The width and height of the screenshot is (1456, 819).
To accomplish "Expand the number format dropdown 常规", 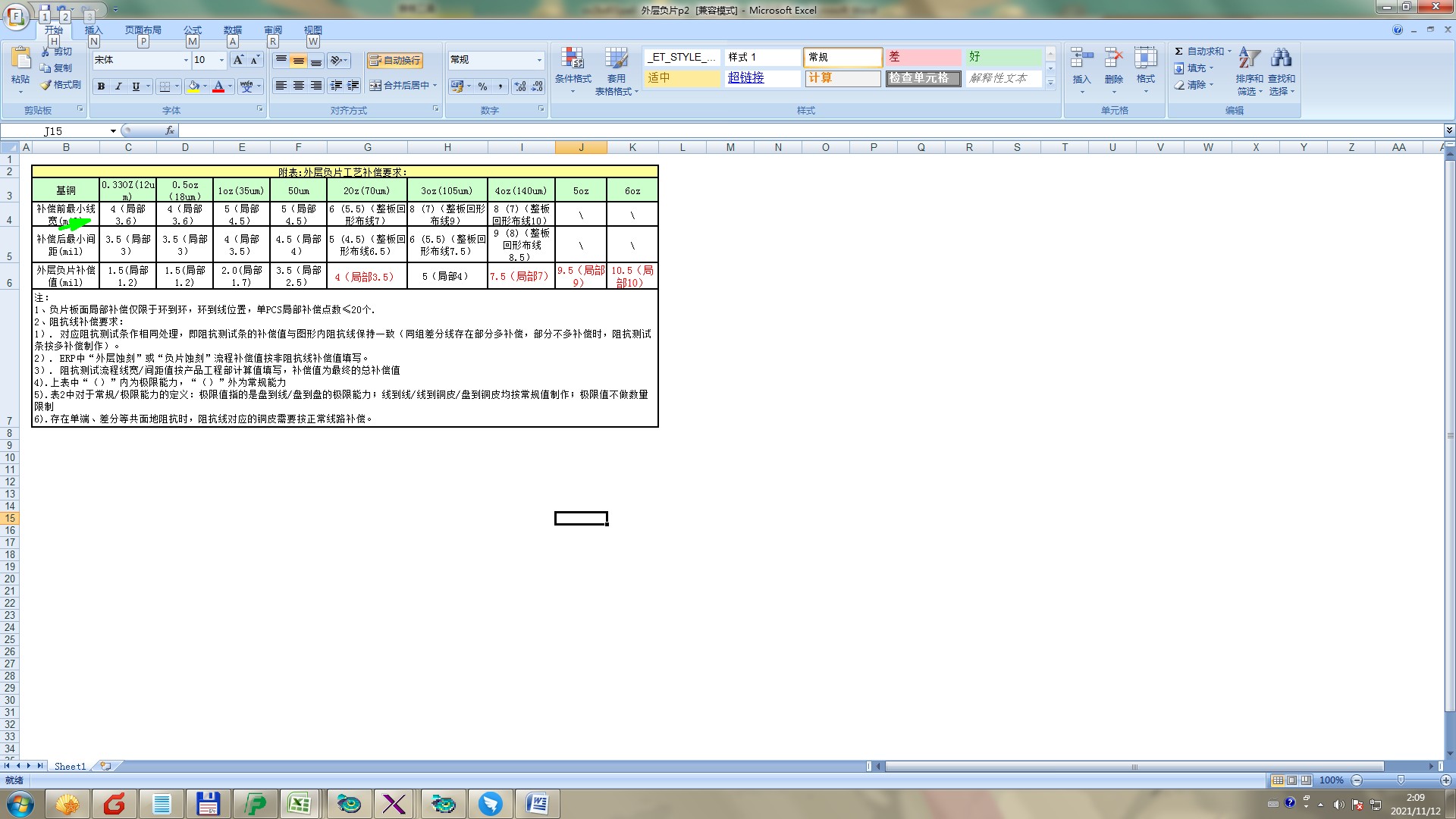I will pos(539,60).
